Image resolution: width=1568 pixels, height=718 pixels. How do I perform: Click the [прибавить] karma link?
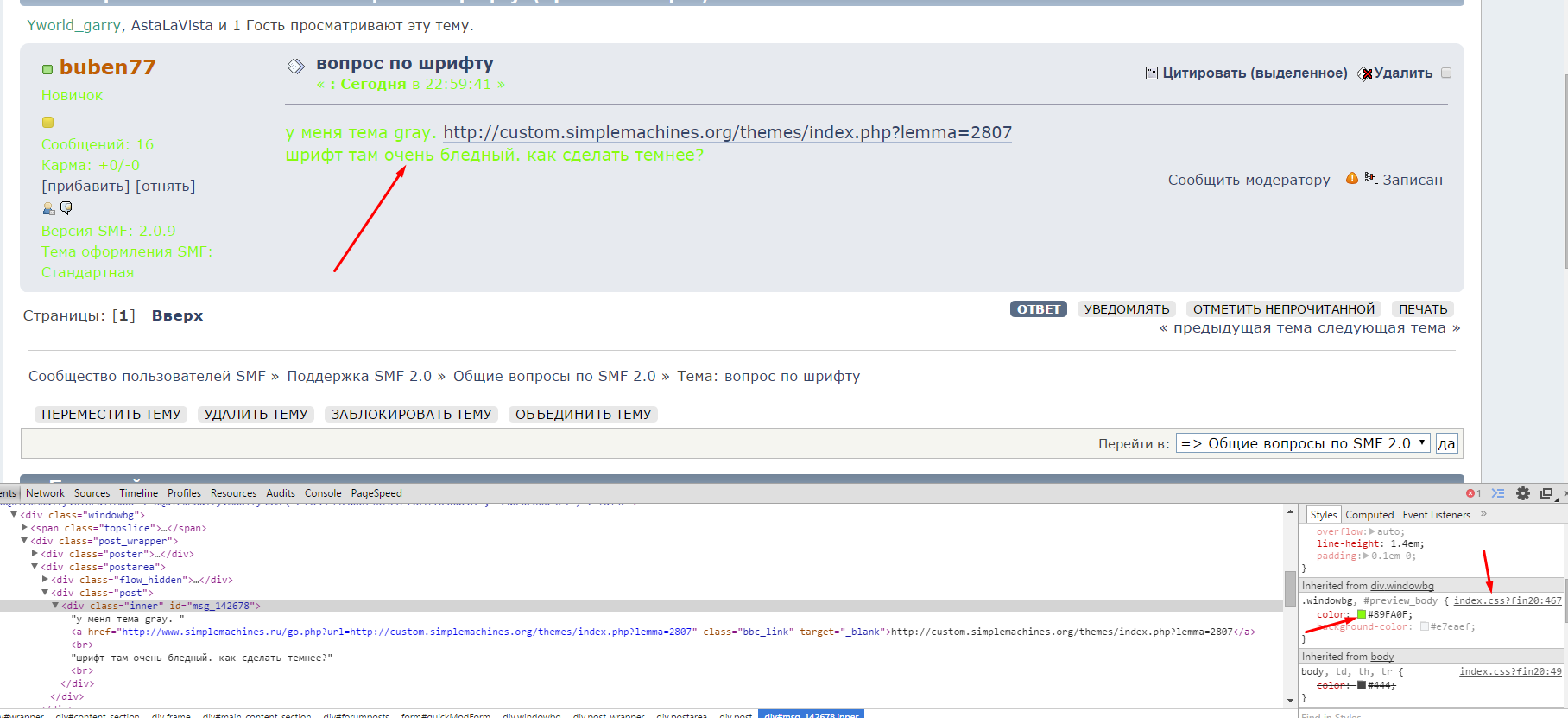pos(85,186)
